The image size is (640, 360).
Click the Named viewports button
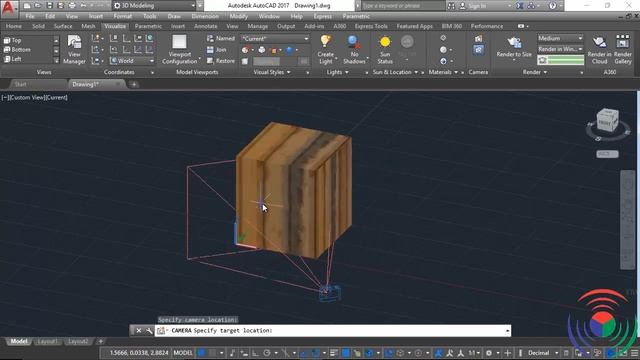221,38
